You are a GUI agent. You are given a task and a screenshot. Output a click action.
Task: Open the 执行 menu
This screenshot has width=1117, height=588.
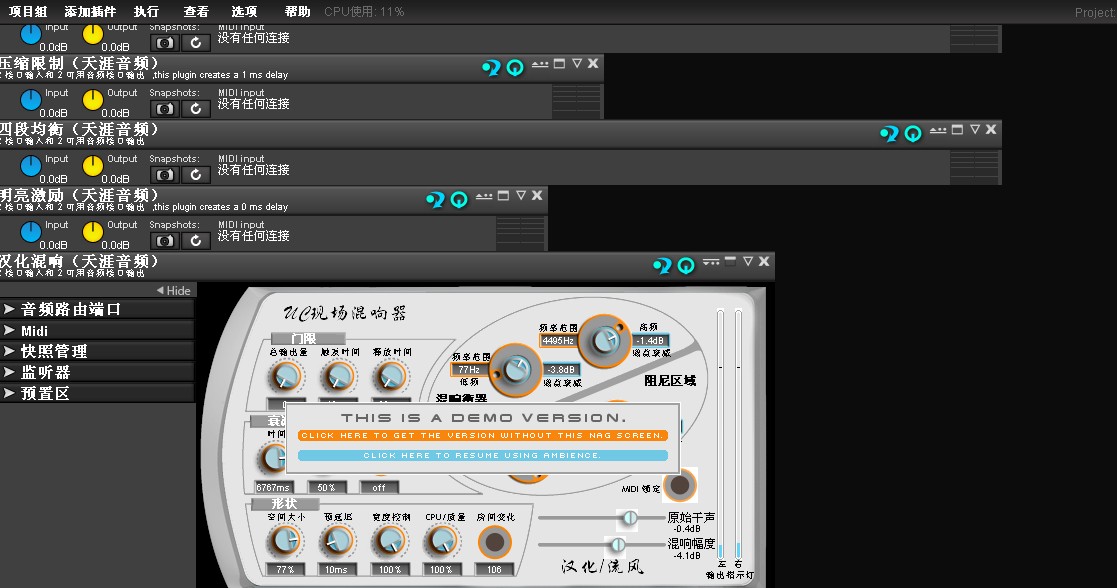click(146, 11)
